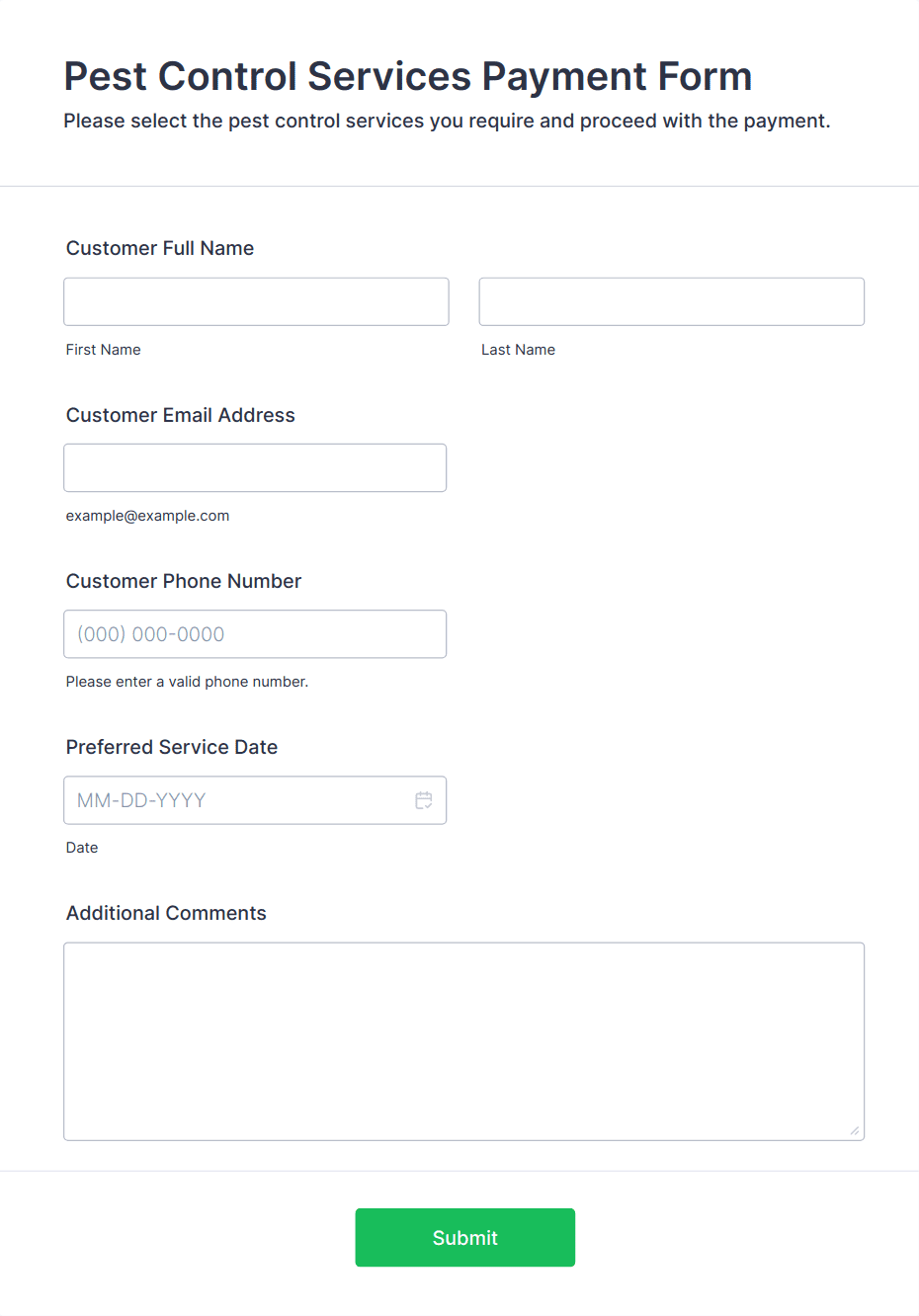Click the Additional Comments label

[x=166, y=913]
